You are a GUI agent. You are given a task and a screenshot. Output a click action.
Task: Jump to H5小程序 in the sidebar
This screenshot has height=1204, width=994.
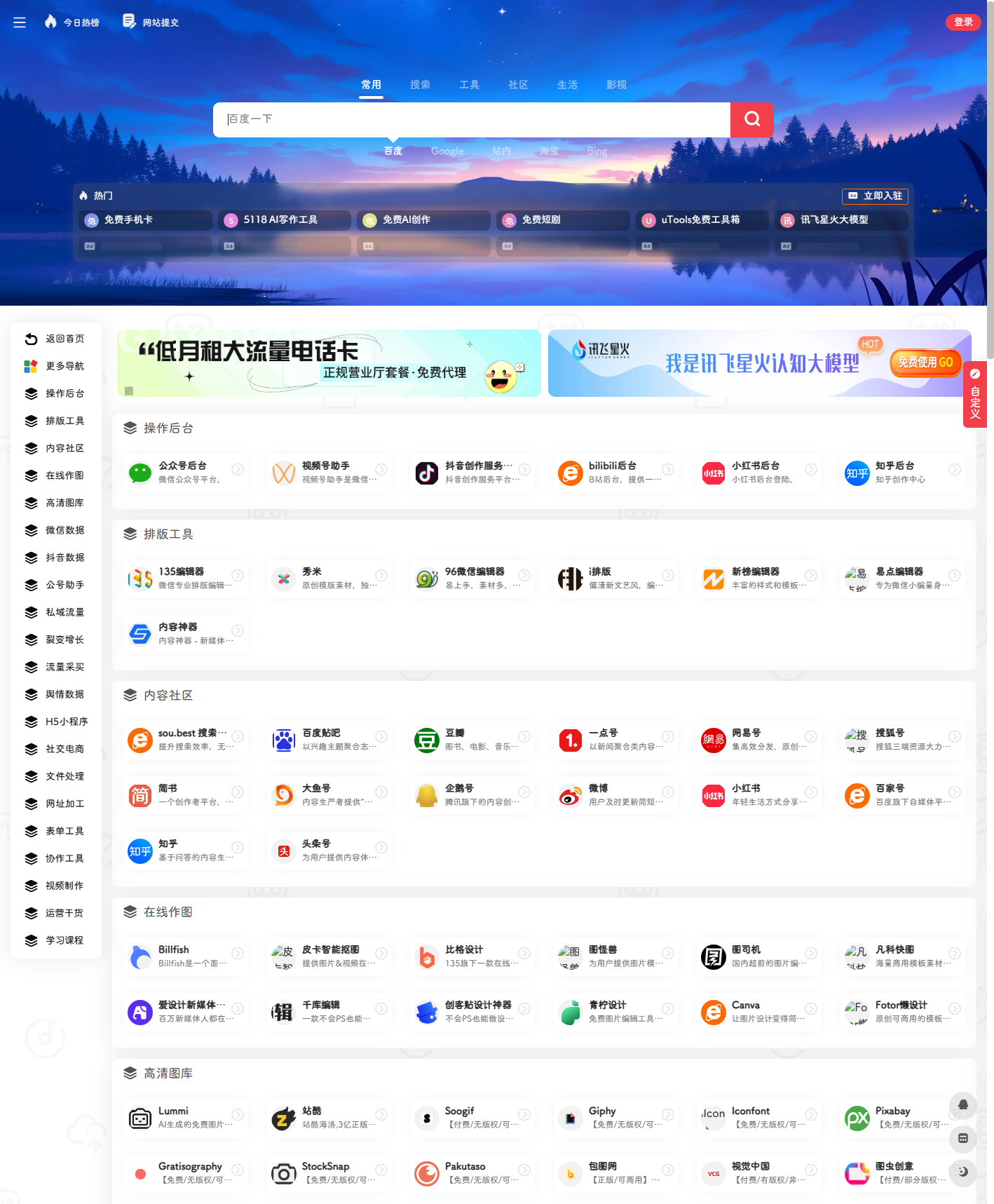tap(56, 722)
